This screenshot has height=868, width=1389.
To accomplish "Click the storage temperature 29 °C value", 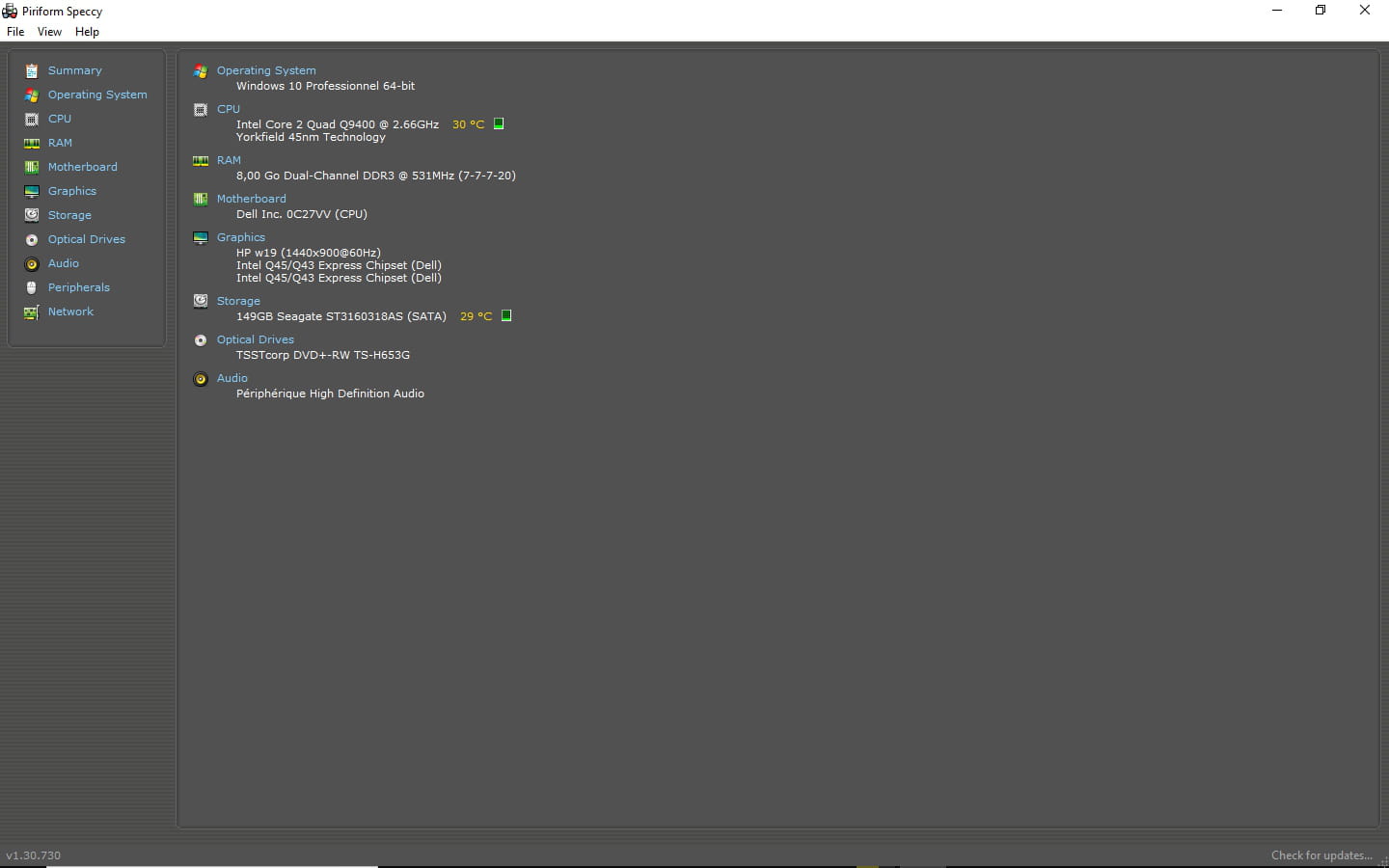I will pos(477,316).
